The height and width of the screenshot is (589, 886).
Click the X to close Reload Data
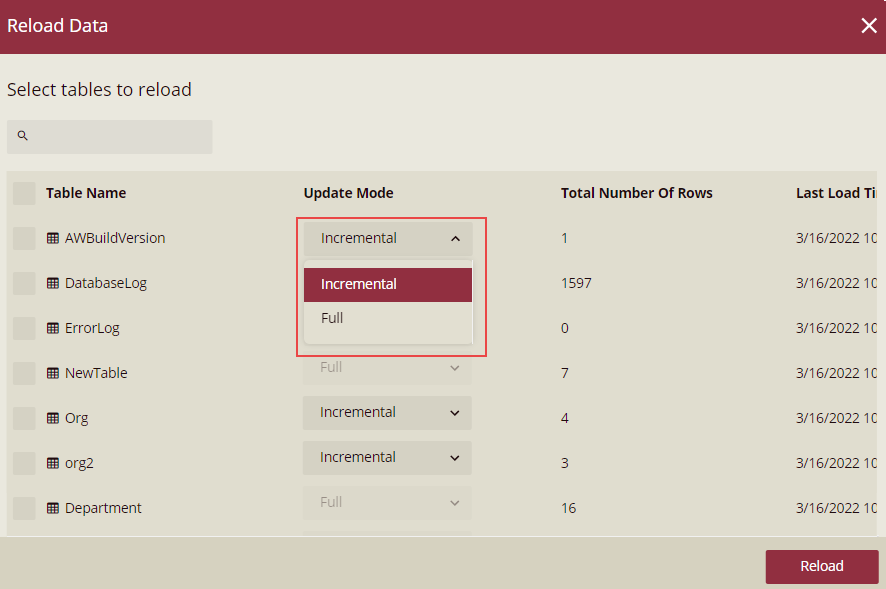[x=868, y=26]
